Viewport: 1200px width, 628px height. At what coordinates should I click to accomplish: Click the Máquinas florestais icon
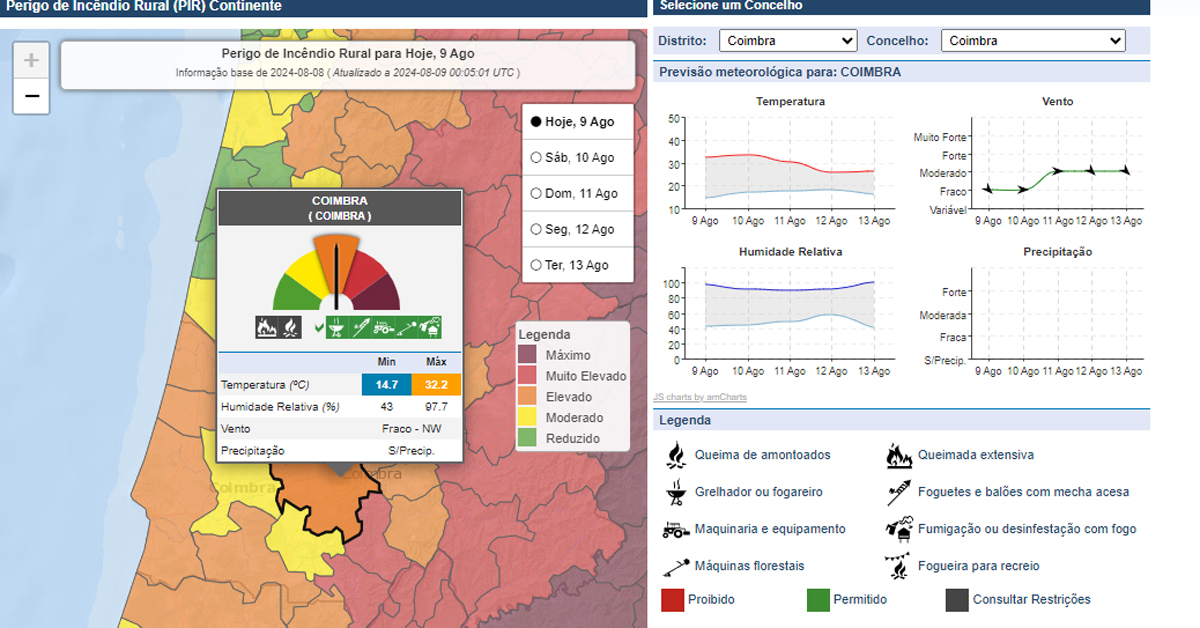(676, 566)
